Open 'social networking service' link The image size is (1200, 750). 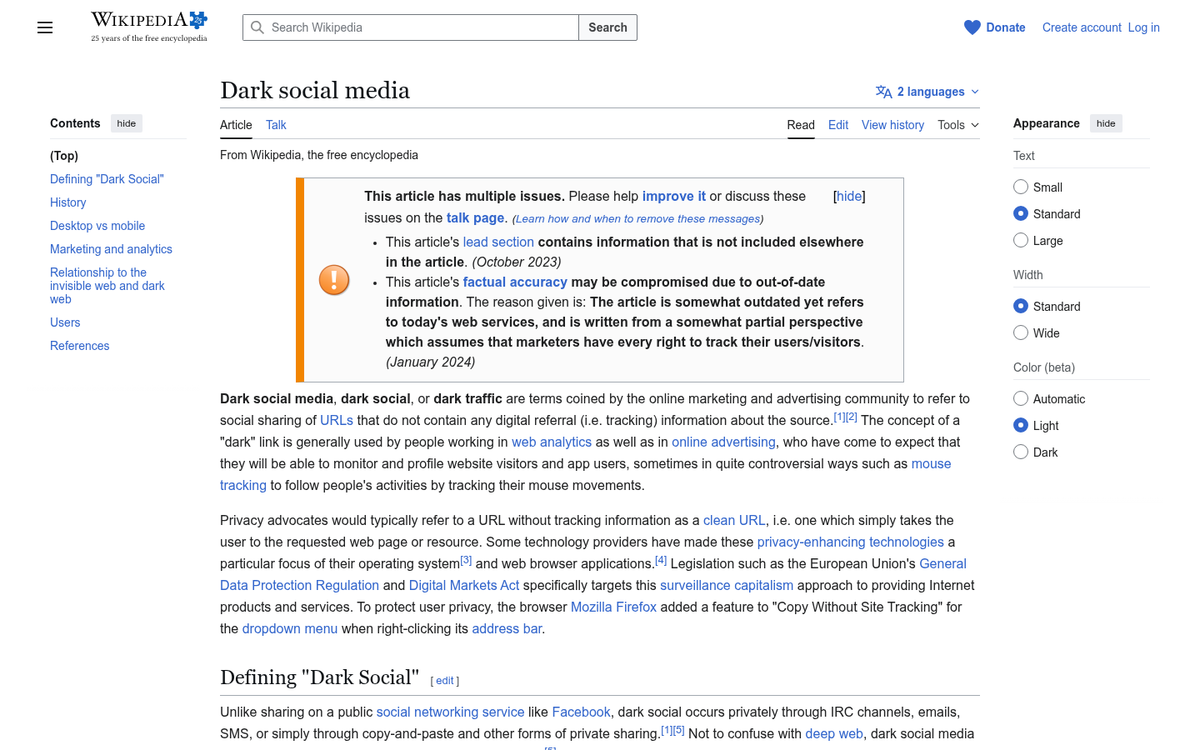pos(450,712)
